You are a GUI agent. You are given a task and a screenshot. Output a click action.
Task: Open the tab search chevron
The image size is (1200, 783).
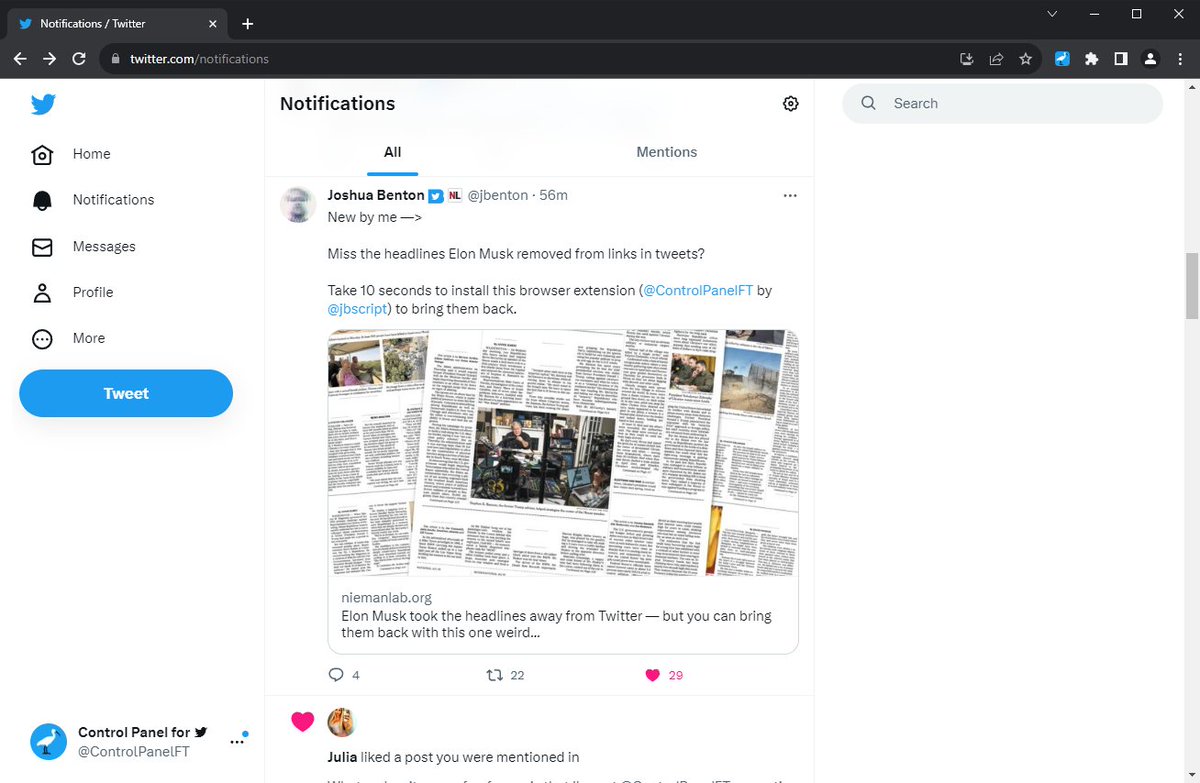[x=1052, y=14]
